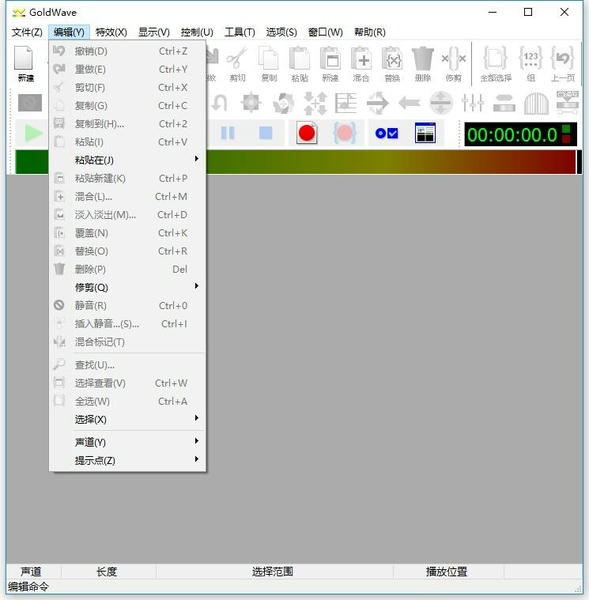Click the equalizer sliders effect icon
The width and height of the screenshot is (589, 600).
[472, 103]
